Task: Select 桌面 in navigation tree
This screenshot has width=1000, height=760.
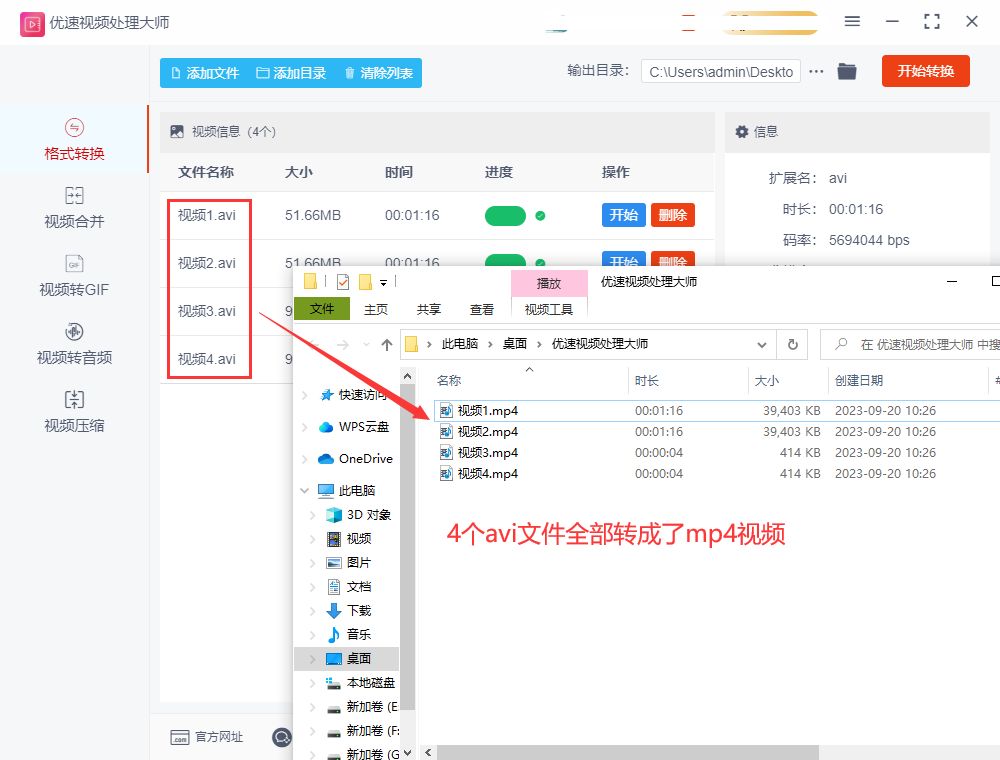Action: 358,659
